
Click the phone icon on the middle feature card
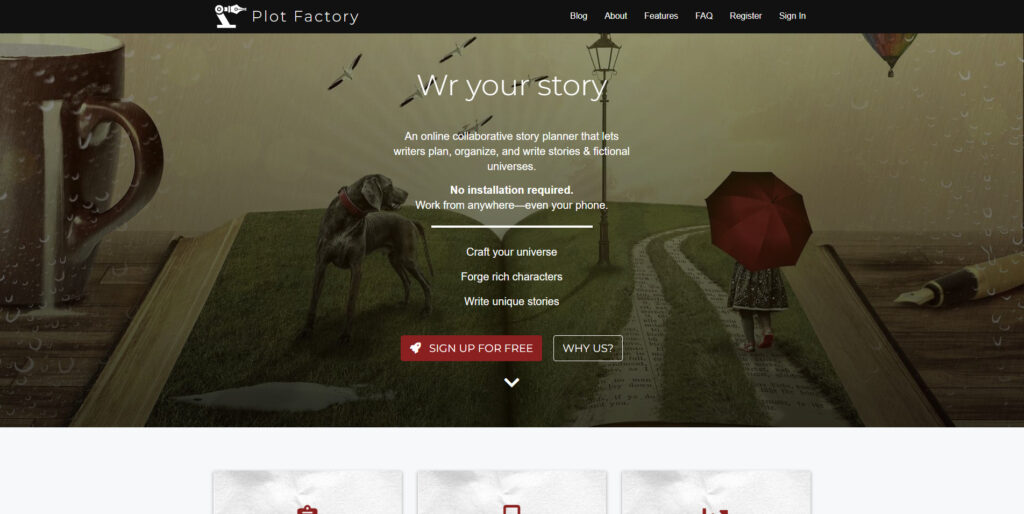[511, 510]
